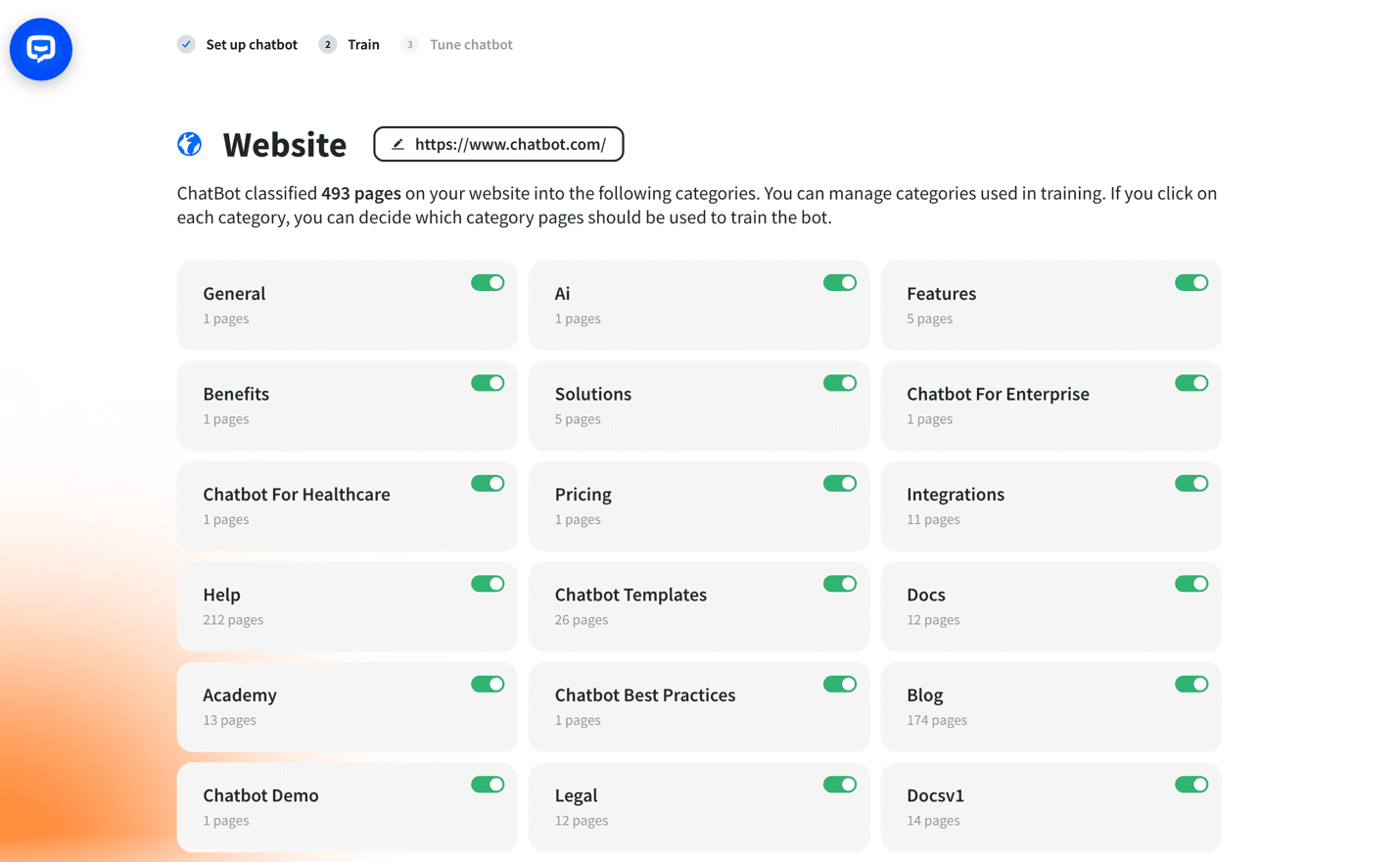Click the globe icon beside Website heading
Screen dimensions: 1400x862
coord(189,143)
